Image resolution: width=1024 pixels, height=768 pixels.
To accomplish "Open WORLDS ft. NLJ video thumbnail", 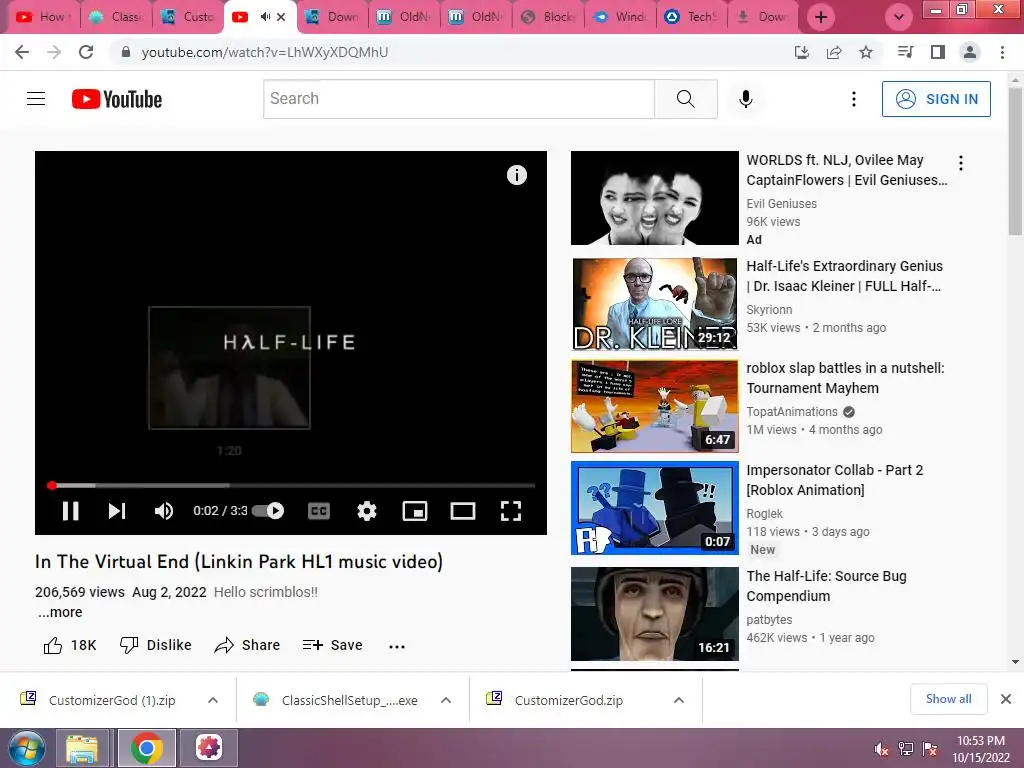I will [x=654, y=198].
